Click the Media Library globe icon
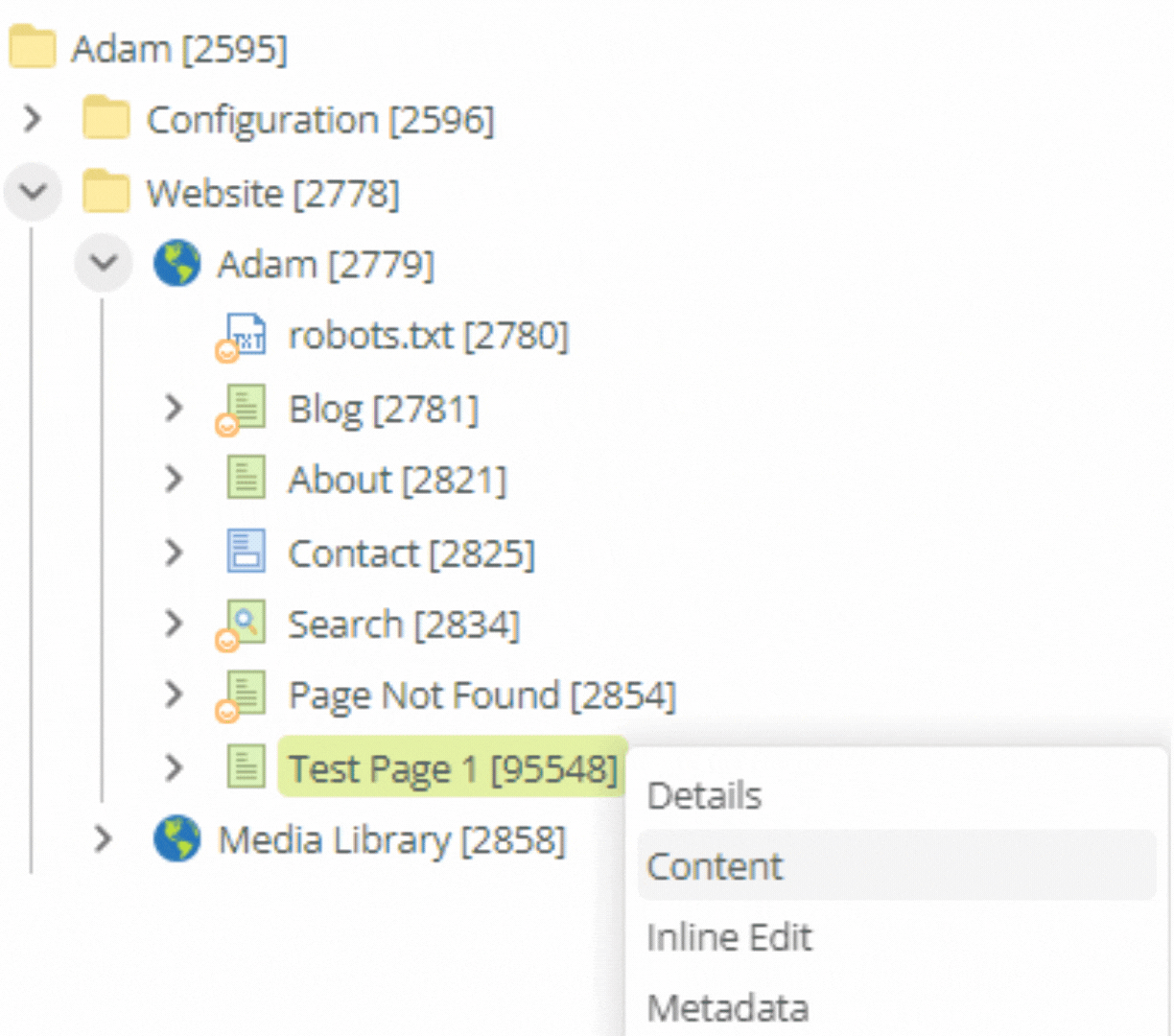 tap(176, 839)
